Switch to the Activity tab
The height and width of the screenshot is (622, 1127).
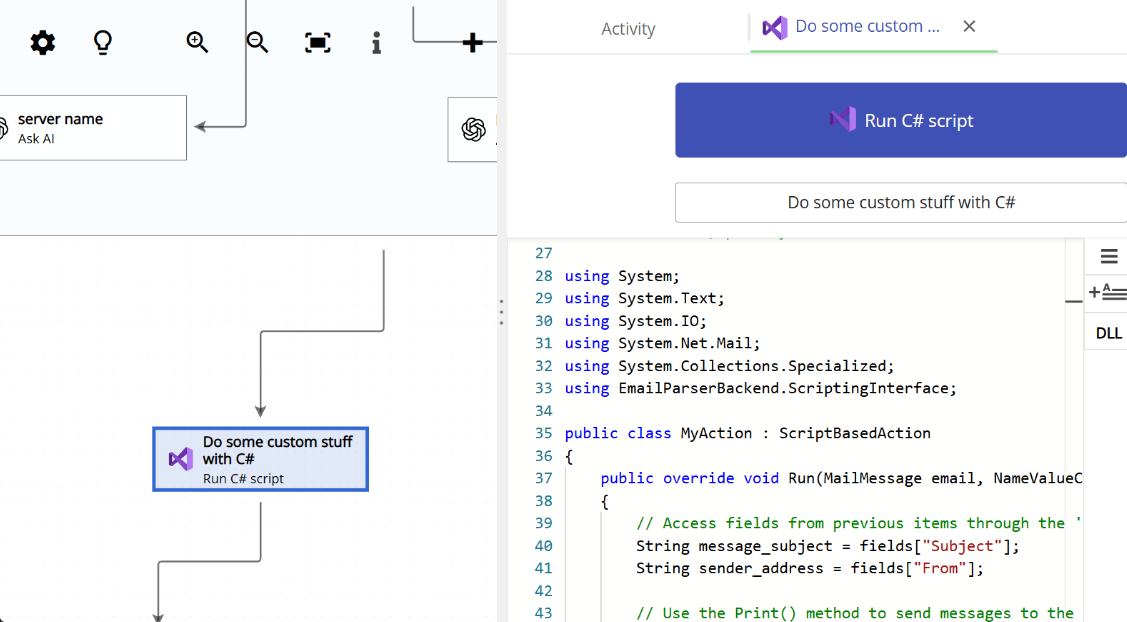click(628, 29)
